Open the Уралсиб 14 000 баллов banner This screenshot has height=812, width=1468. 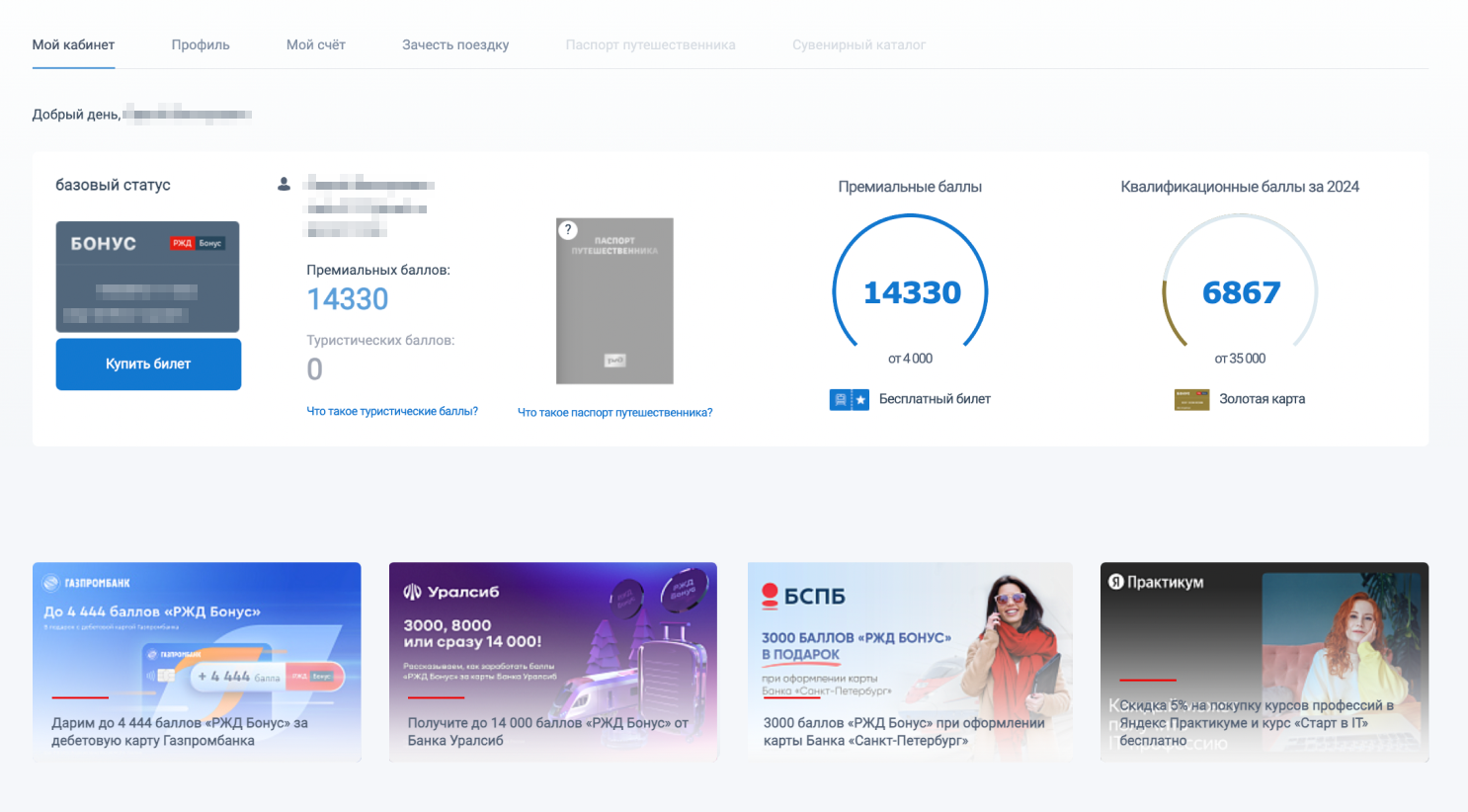[553, 662]
